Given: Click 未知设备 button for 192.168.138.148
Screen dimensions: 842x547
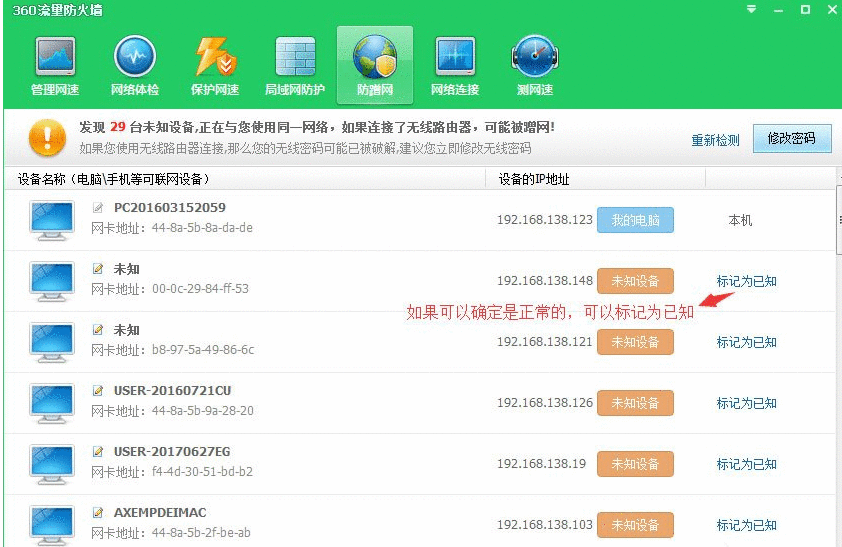Looking at the screenshot, I should tap(635, 281).
